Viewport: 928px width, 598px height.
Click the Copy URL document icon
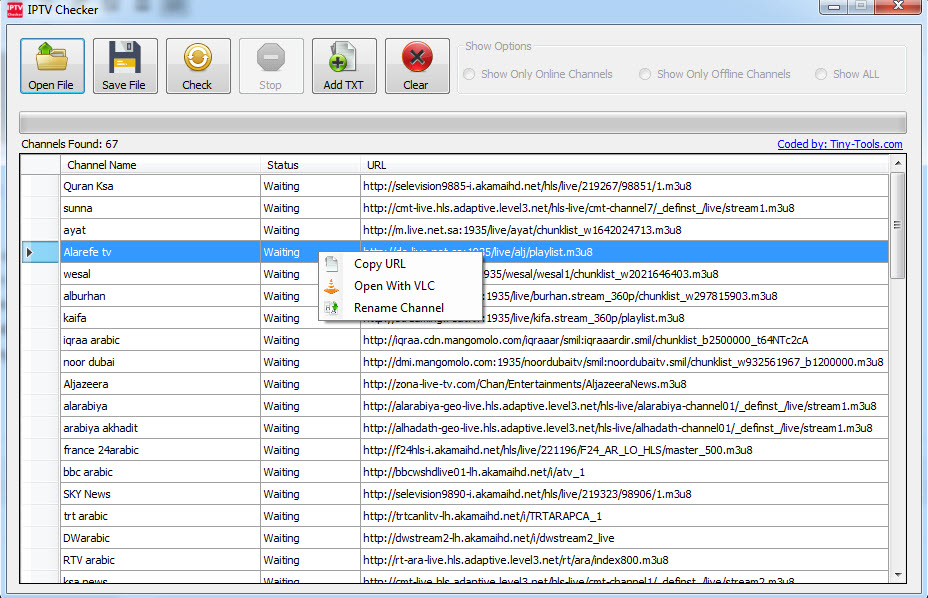(x=332, y=264)
